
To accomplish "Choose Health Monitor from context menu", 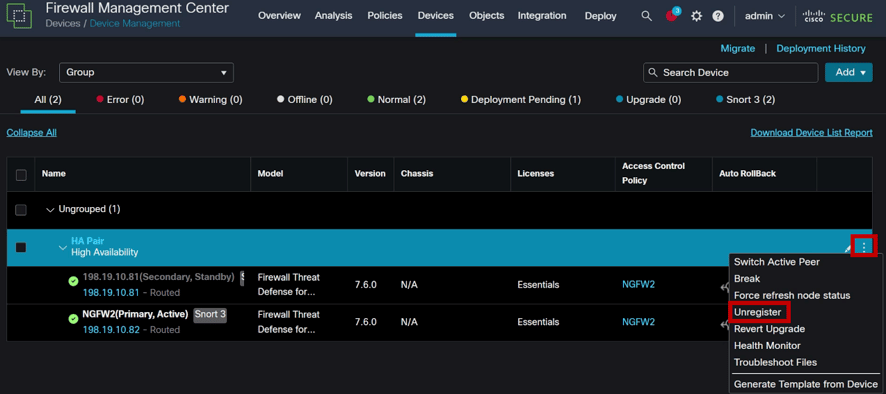I will tap(767, 345).
